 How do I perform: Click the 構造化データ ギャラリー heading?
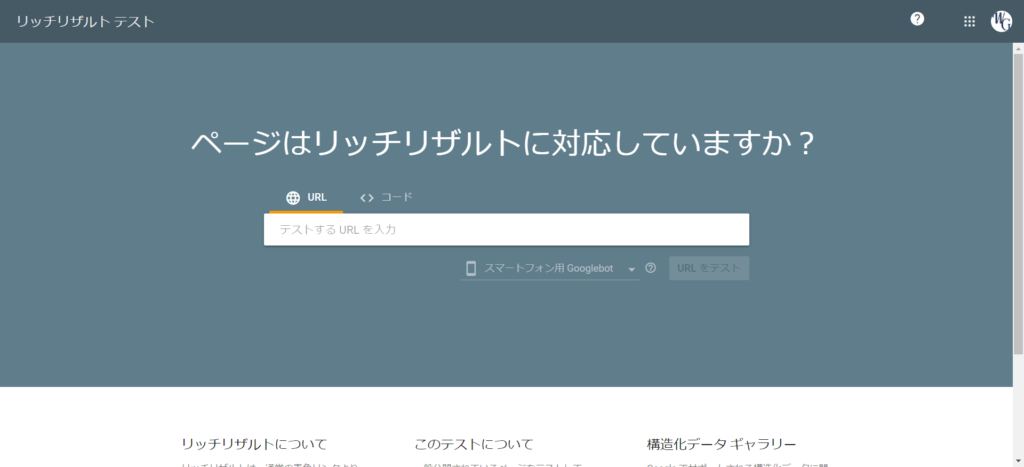coord(721,445)
